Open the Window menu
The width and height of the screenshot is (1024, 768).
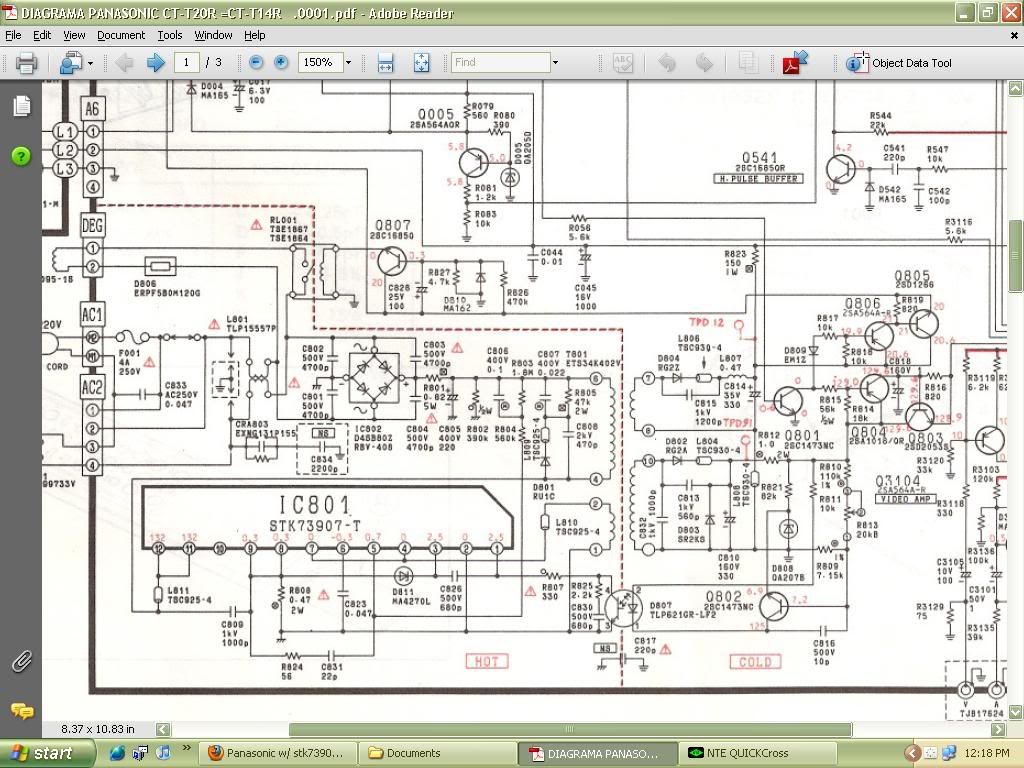point(213,35)
